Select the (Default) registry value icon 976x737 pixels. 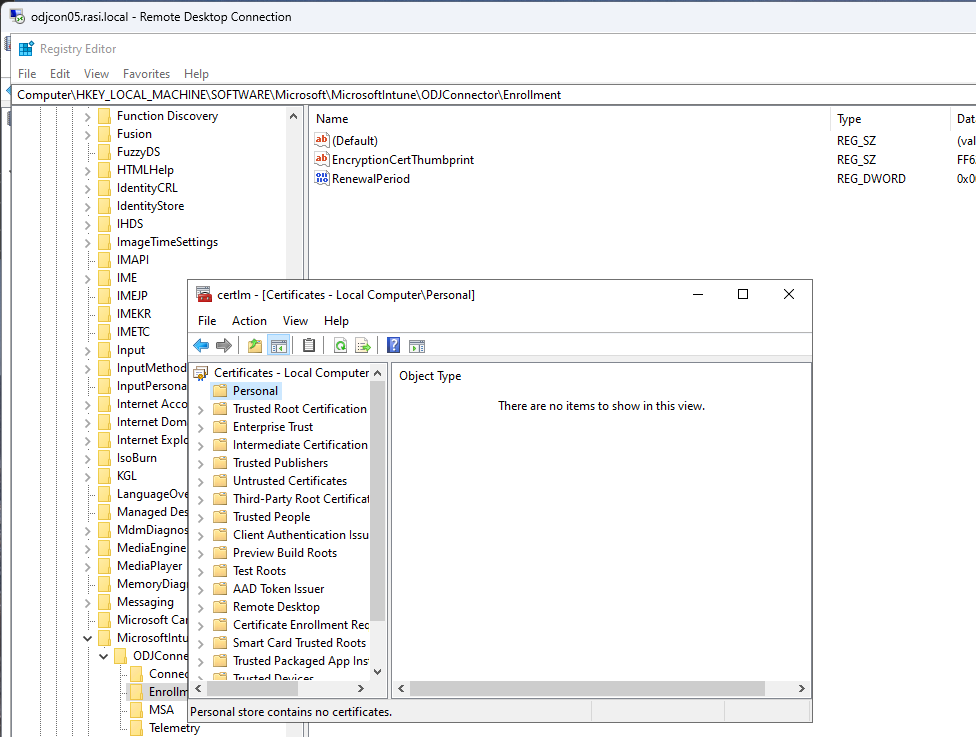[x=322, y=140]
